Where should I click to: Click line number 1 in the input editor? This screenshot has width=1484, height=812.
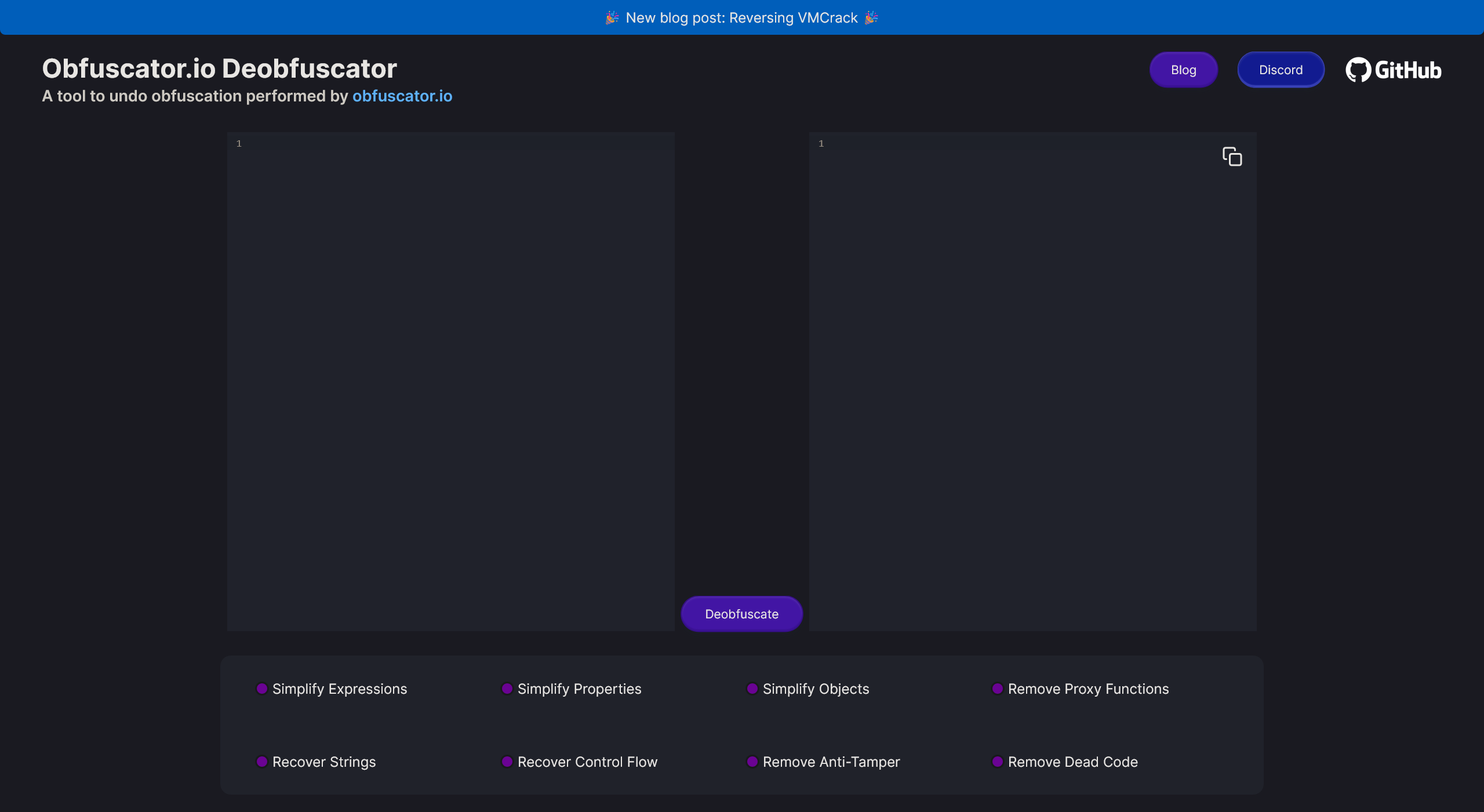238,143
